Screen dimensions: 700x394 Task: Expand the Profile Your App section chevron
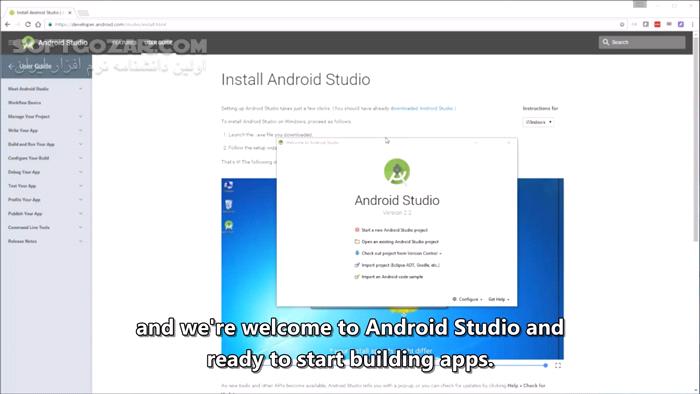tap(80, 199)
